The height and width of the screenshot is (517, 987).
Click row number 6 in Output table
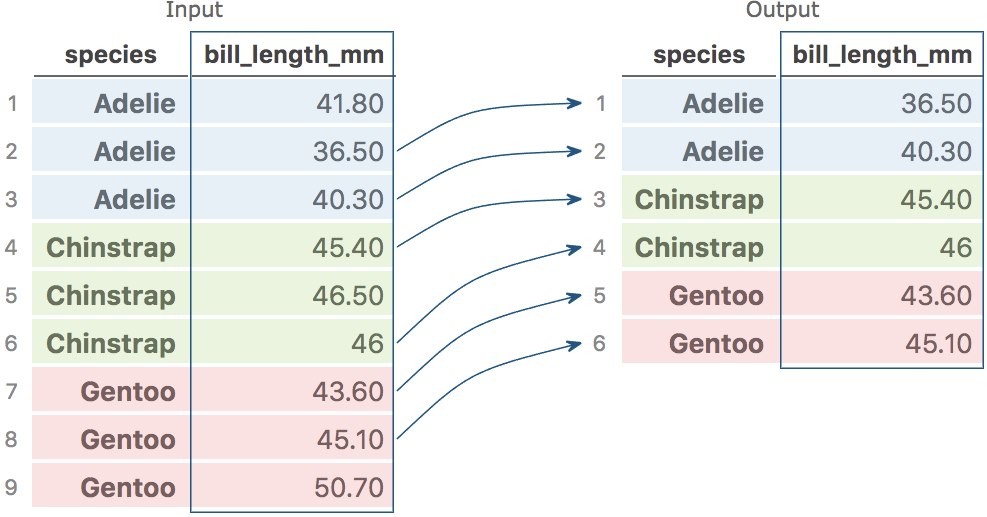tap(600, 344)
